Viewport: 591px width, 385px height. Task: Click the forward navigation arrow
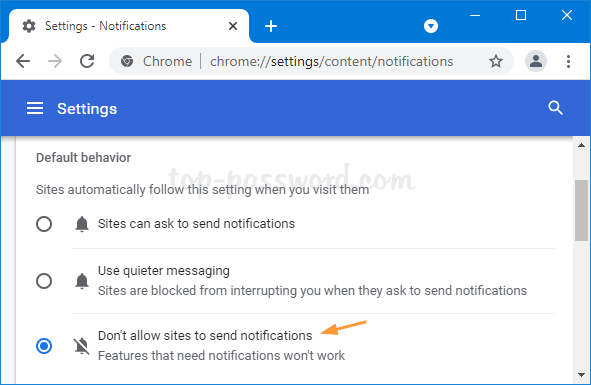point(55,61)
